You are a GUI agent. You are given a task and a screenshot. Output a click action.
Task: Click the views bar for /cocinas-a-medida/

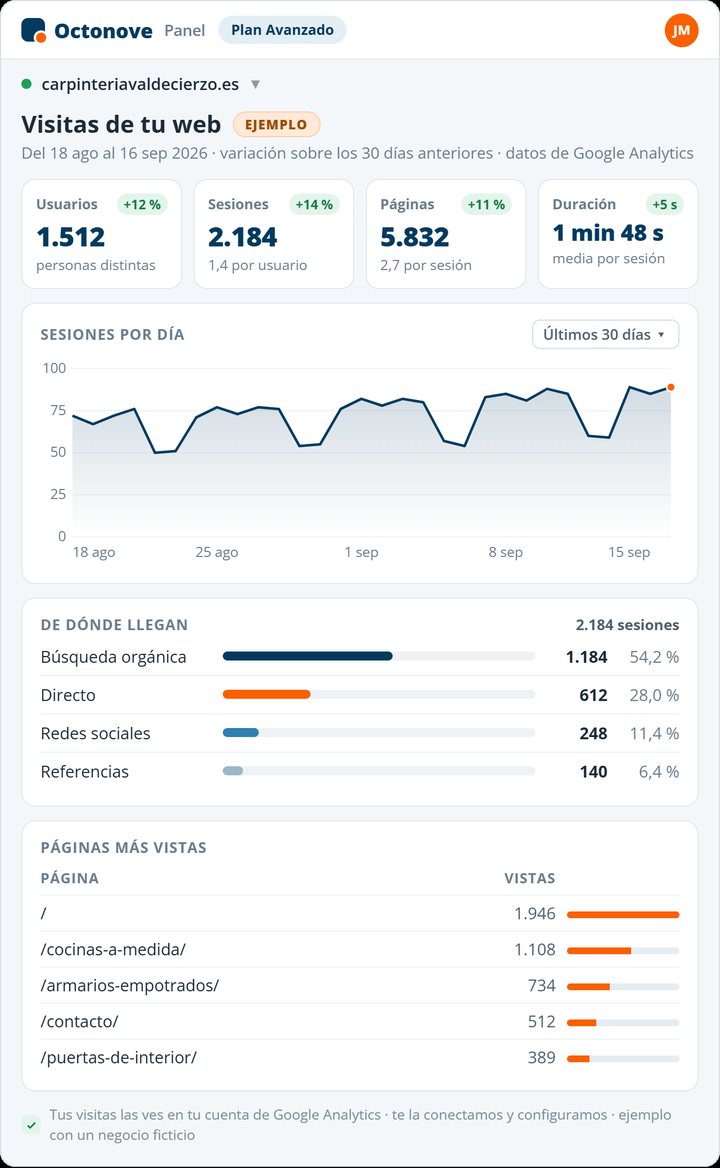(x=623, y=950)
